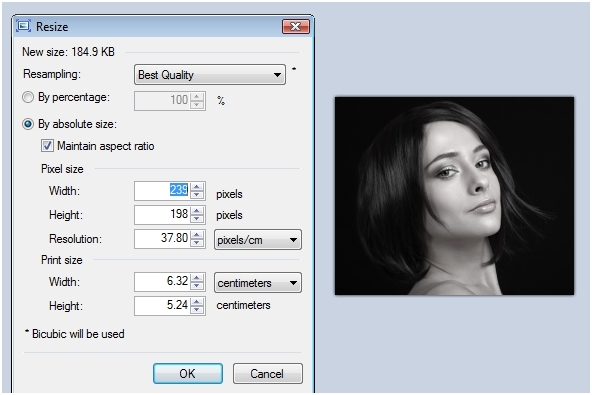Click the Print size Width field
Image resolution: width=592 pixels, height=395 pixels.
point(162,282)
